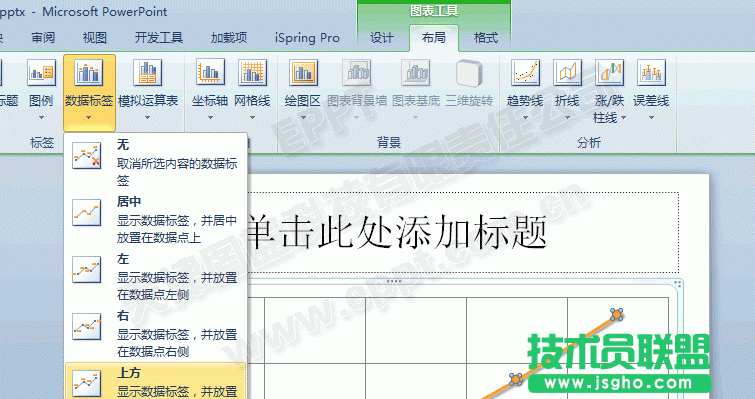Expand the 坐标轴 dropdown arrow

(210, 117)
